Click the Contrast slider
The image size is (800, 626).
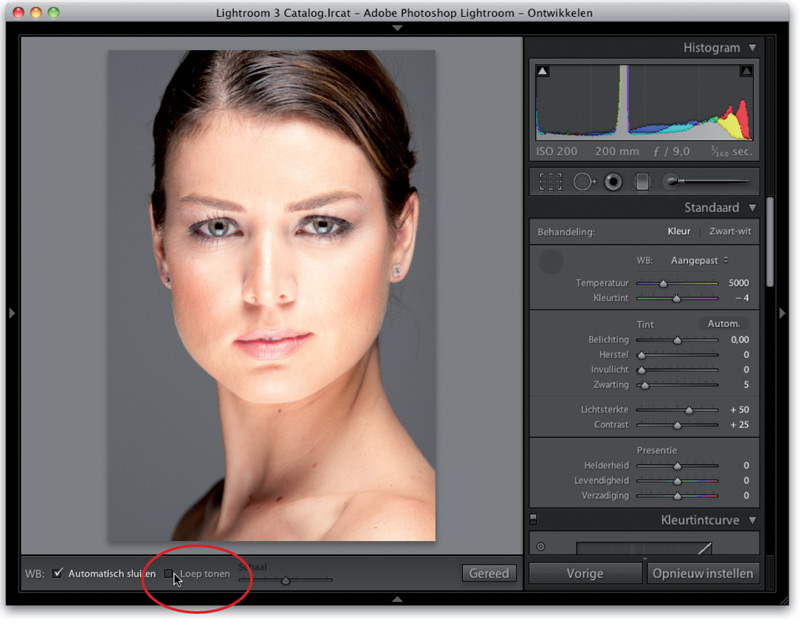point(677,425)
